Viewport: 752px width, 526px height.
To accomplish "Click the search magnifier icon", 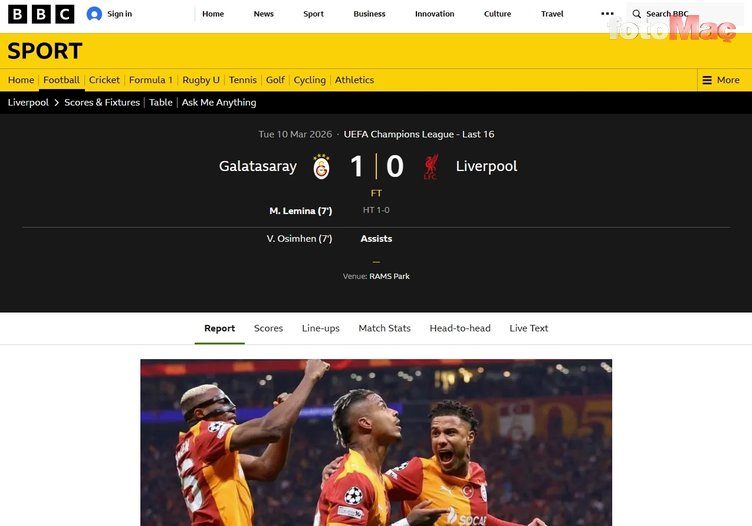I will coord(636,14).
